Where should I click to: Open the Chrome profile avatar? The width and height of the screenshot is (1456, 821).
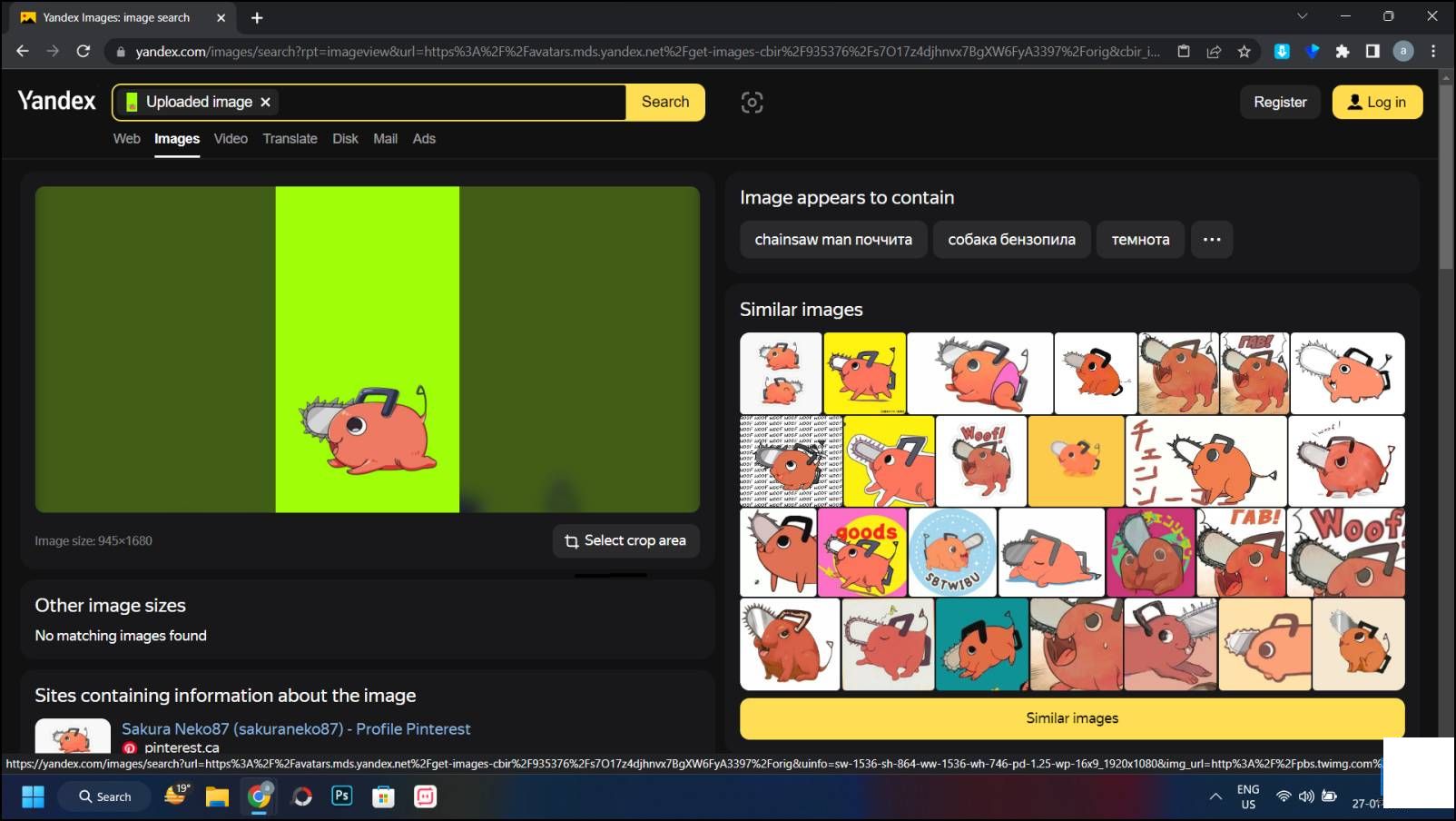(x=1403, y=52)
